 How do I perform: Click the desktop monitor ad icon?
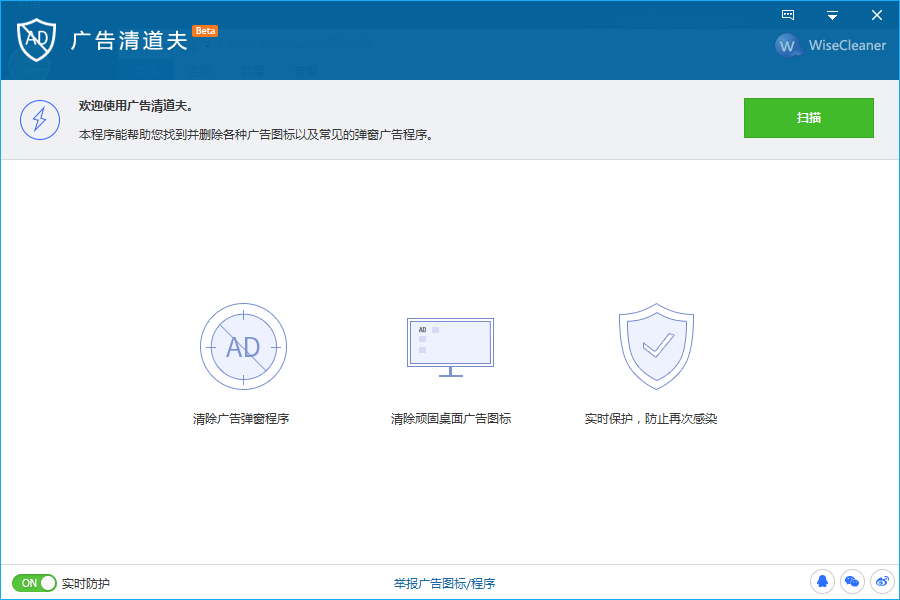451,347
